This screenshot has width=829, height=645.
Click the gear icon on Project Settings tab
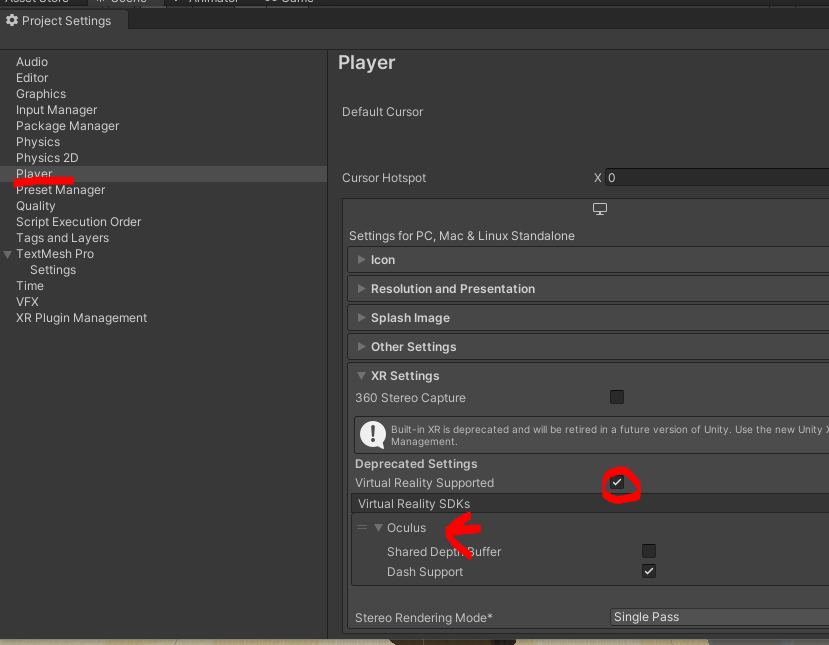12,21
